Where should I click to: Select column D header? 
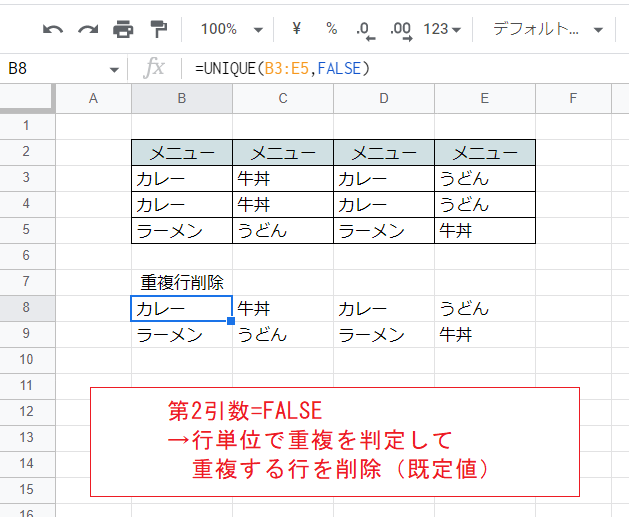[384, 98]
